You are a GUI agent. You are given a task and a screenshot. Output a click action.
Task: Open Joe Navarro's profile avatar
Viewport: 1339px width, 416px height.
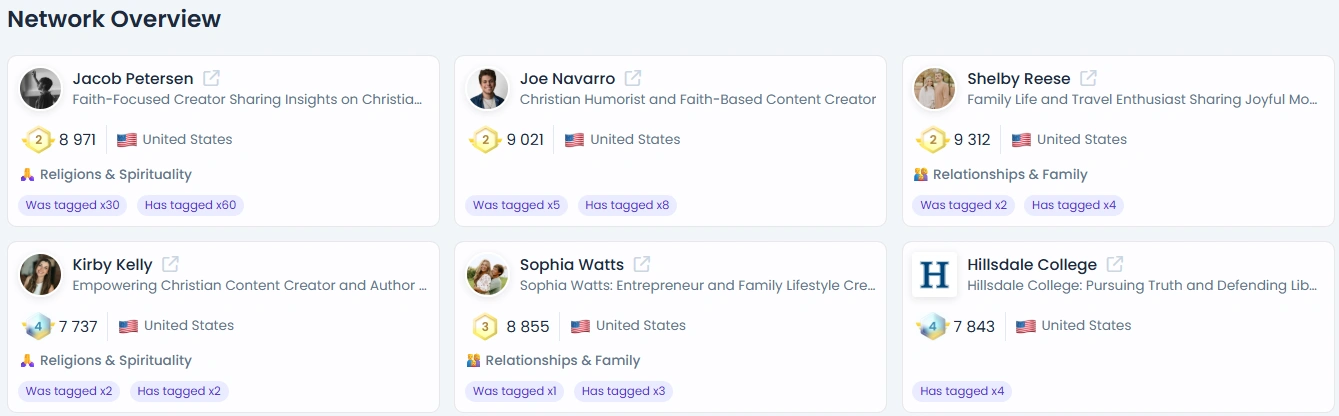tap(488, 89)
